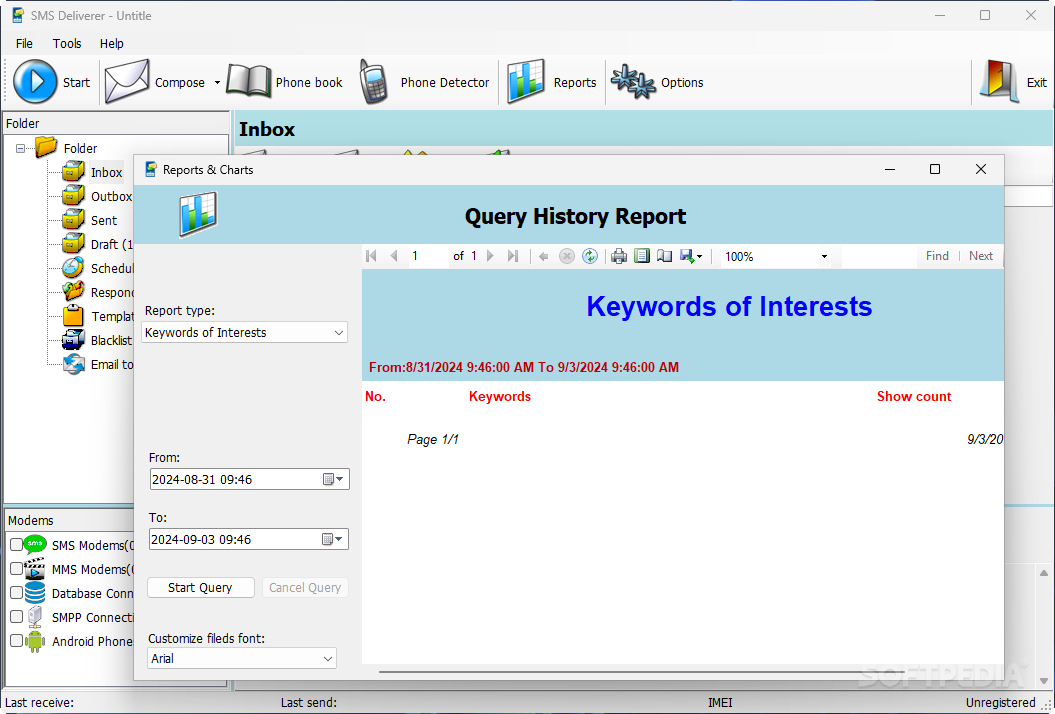Toggle print layout view icon

point(642,256)
